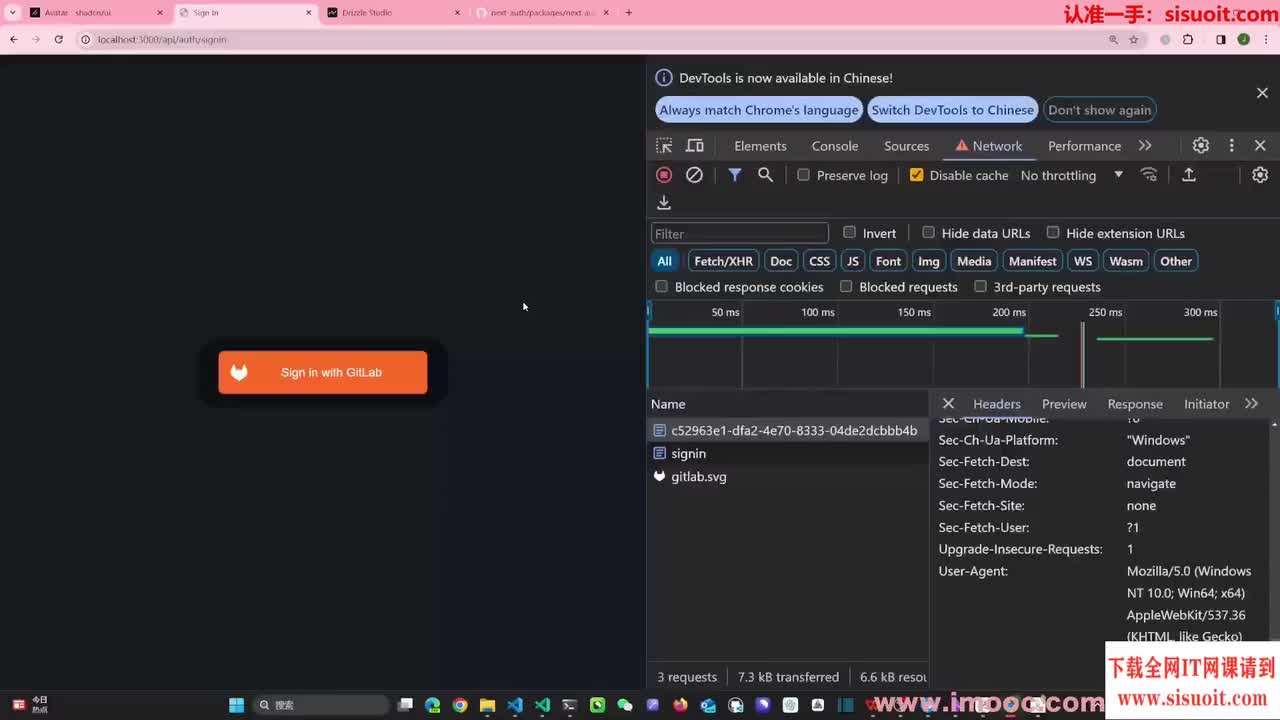Open the Windows Start menu
The height and width of the screenshot is (720, 1280).
[x=237, y=705]
